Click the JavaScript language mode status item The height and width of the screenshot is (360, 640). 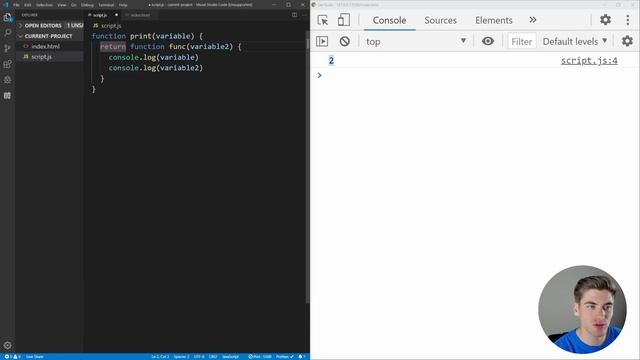click(x=231, y=357)
